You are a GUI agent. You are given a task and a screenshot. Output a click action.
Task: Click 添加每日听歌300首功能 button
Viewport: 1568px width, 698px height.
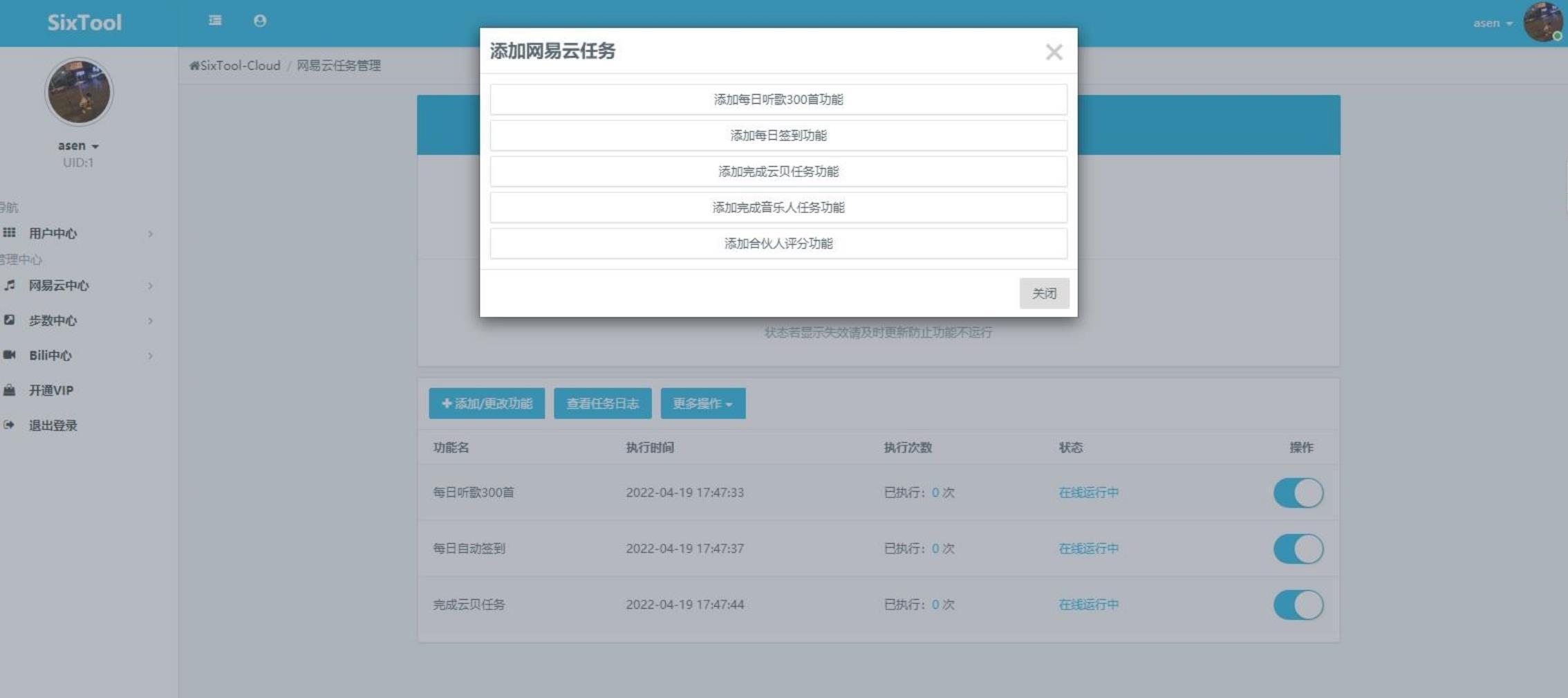point(778,100)
